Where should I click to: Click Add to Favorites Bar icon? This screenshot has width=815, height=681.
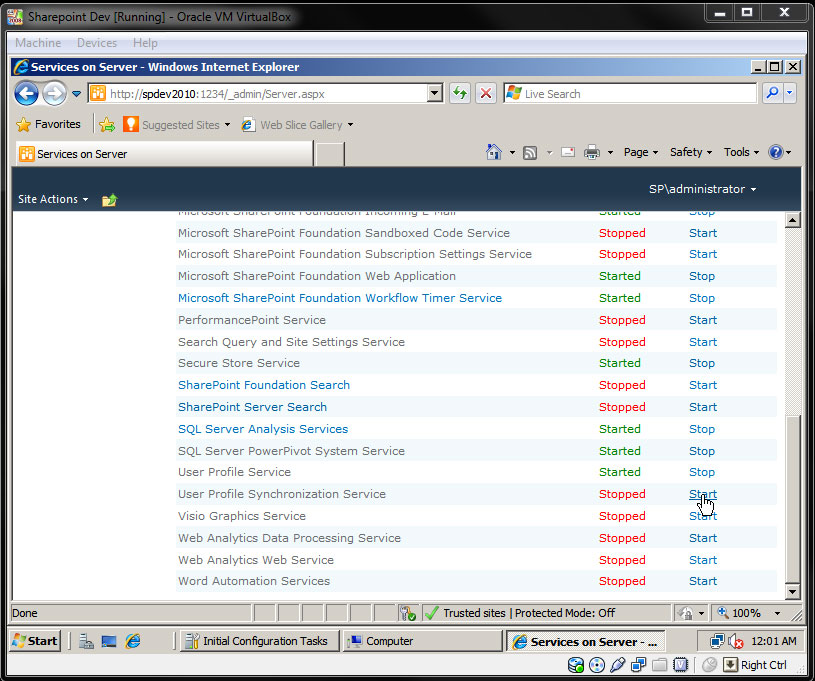107,124
